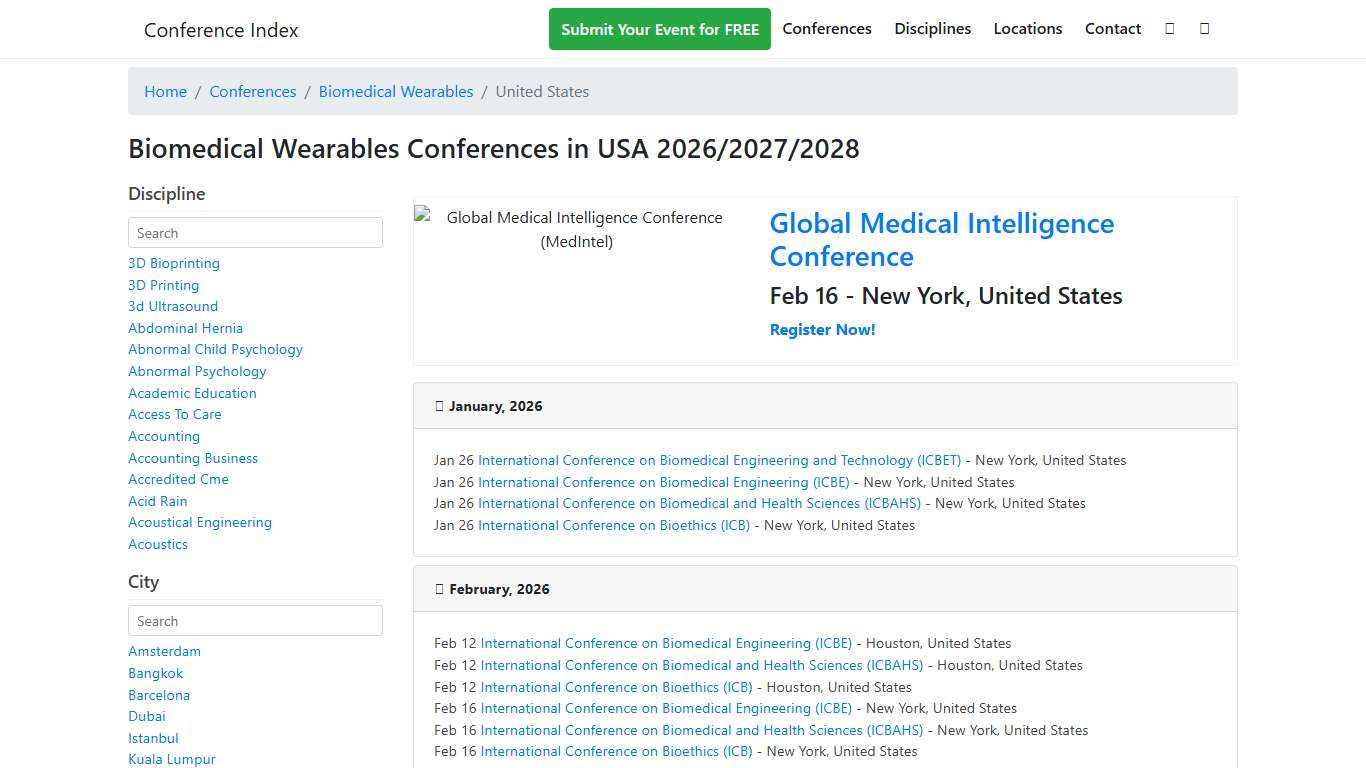Select the Acoustical Engineering discipline filter

tap(200, 522)
